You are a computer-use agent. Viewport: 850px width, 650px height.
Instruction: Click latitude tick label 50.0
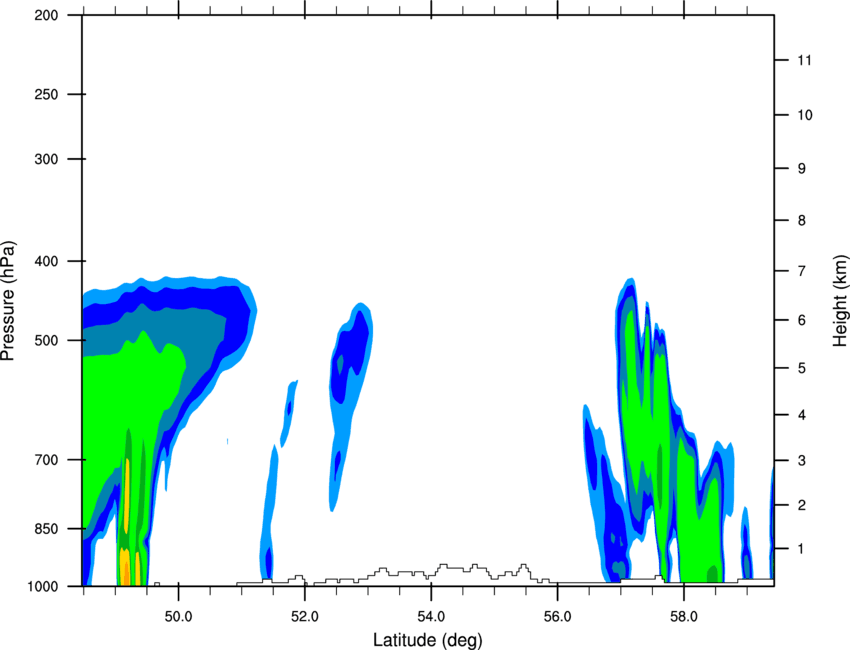tap(178, 617)
